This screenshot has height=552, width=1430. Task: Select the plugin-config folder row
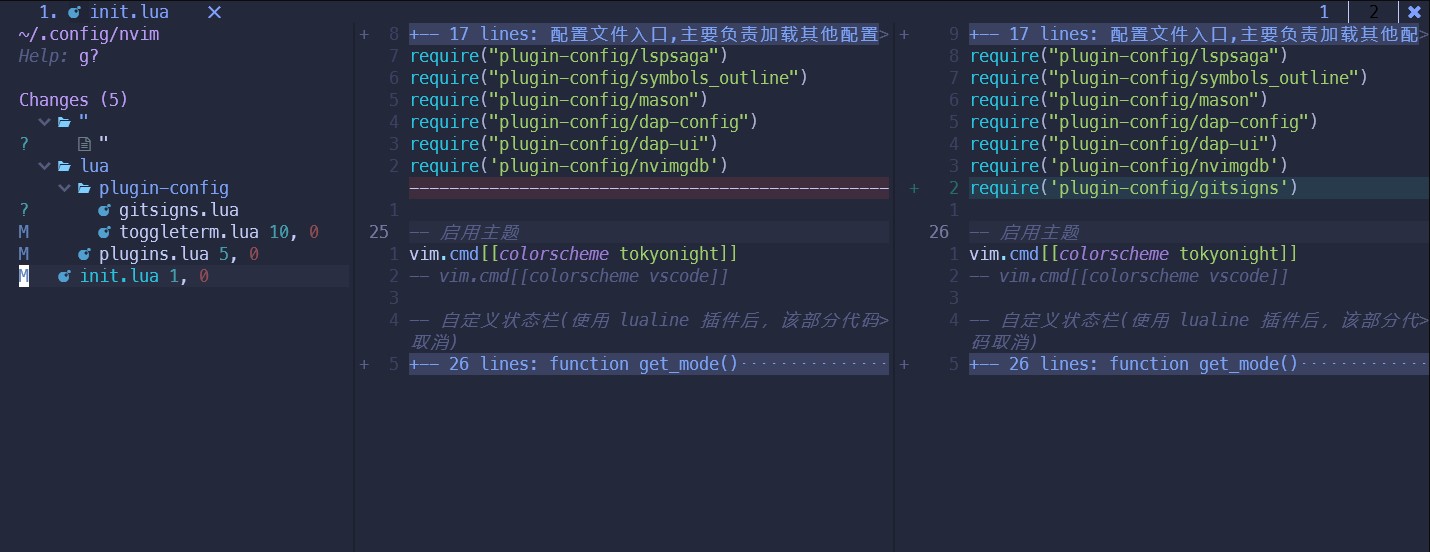pos(164,188)
